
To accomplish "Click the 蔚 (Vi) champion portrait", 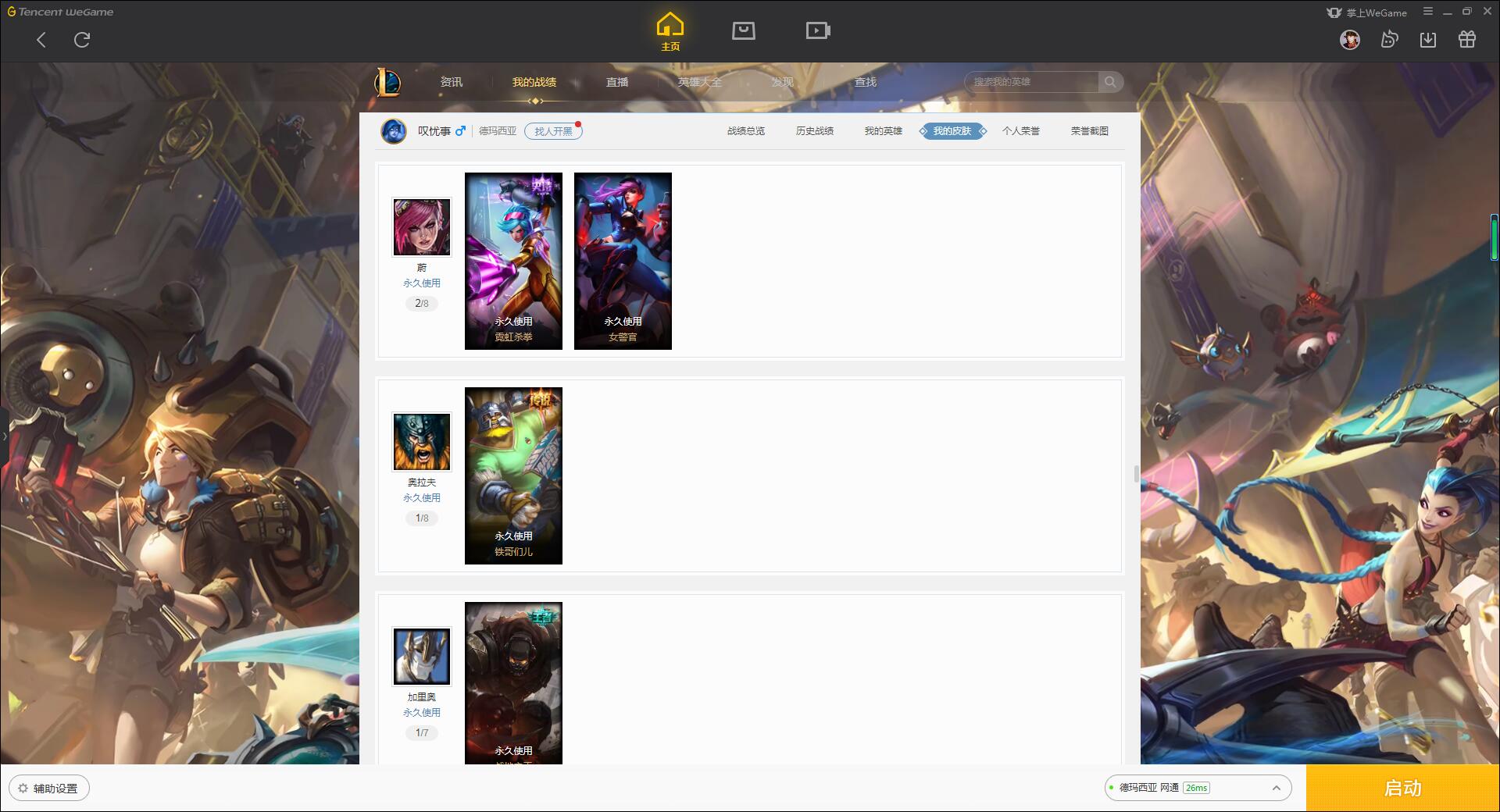I will (422, 227).
